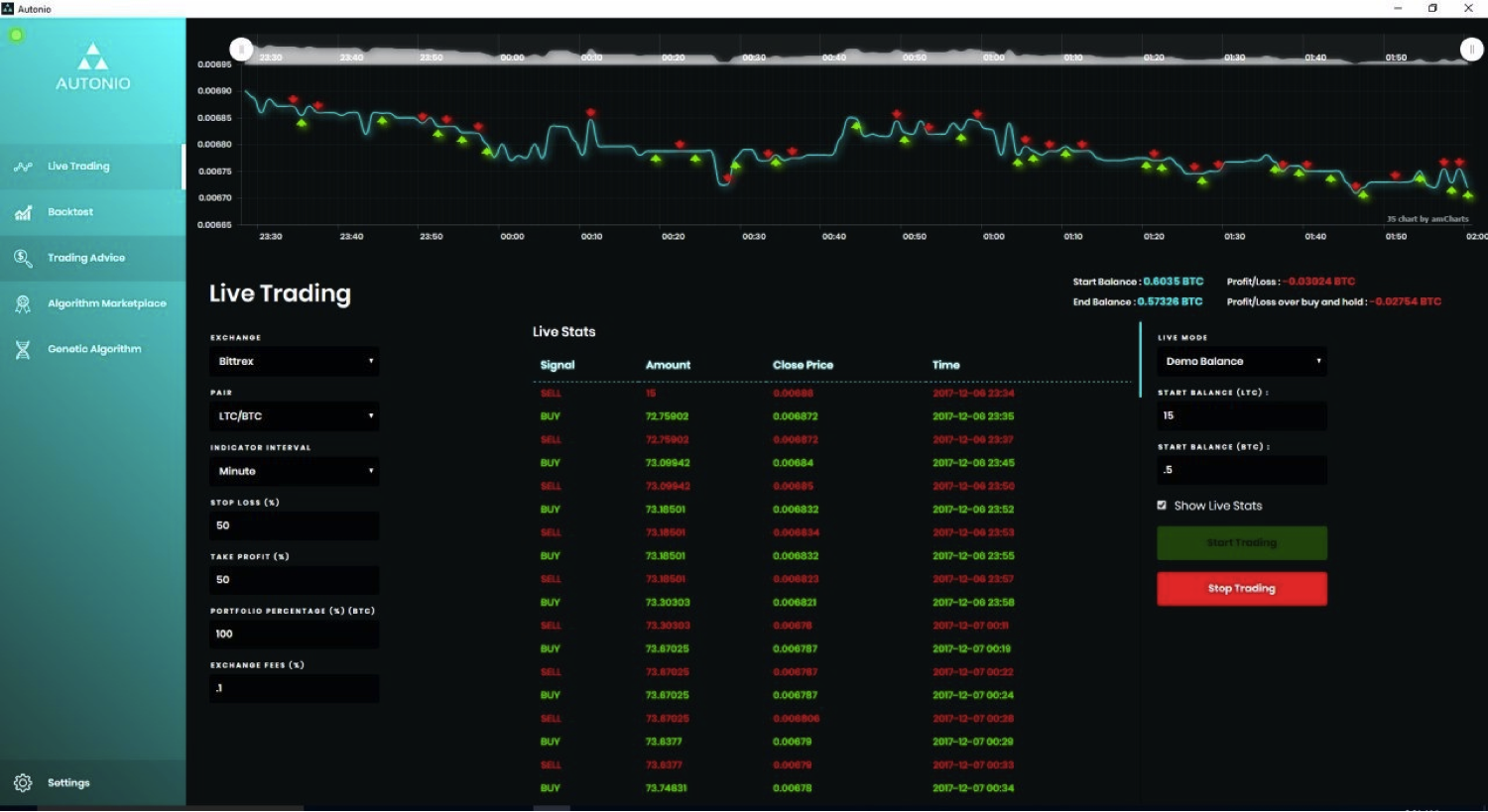Screen dimensions: 1488x812
Task: Click the Amount column header
Action: (x=668, y=366)
